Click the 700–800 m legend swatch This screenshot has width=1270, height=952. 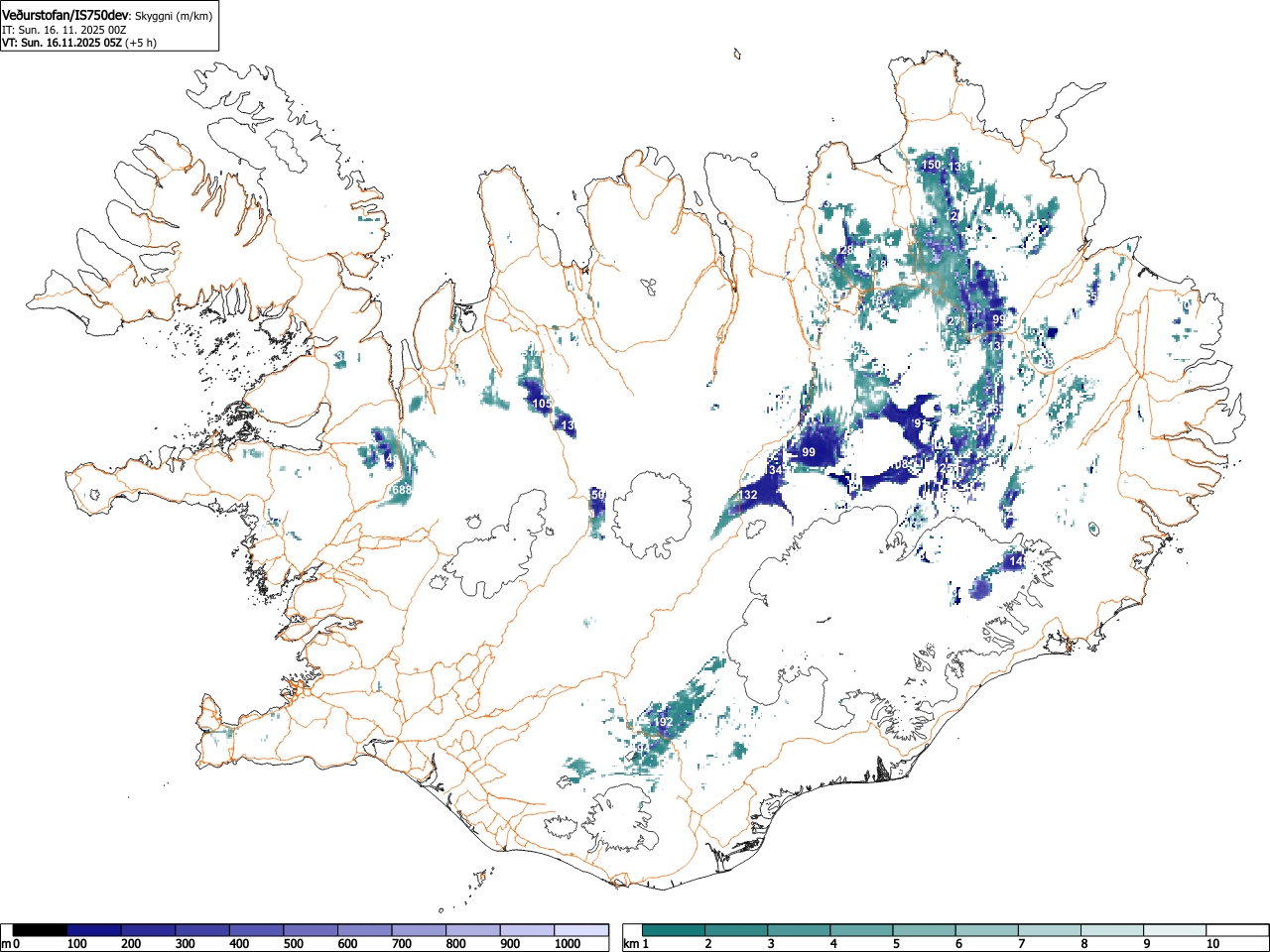pyautogui.click(x=419, y=930)
